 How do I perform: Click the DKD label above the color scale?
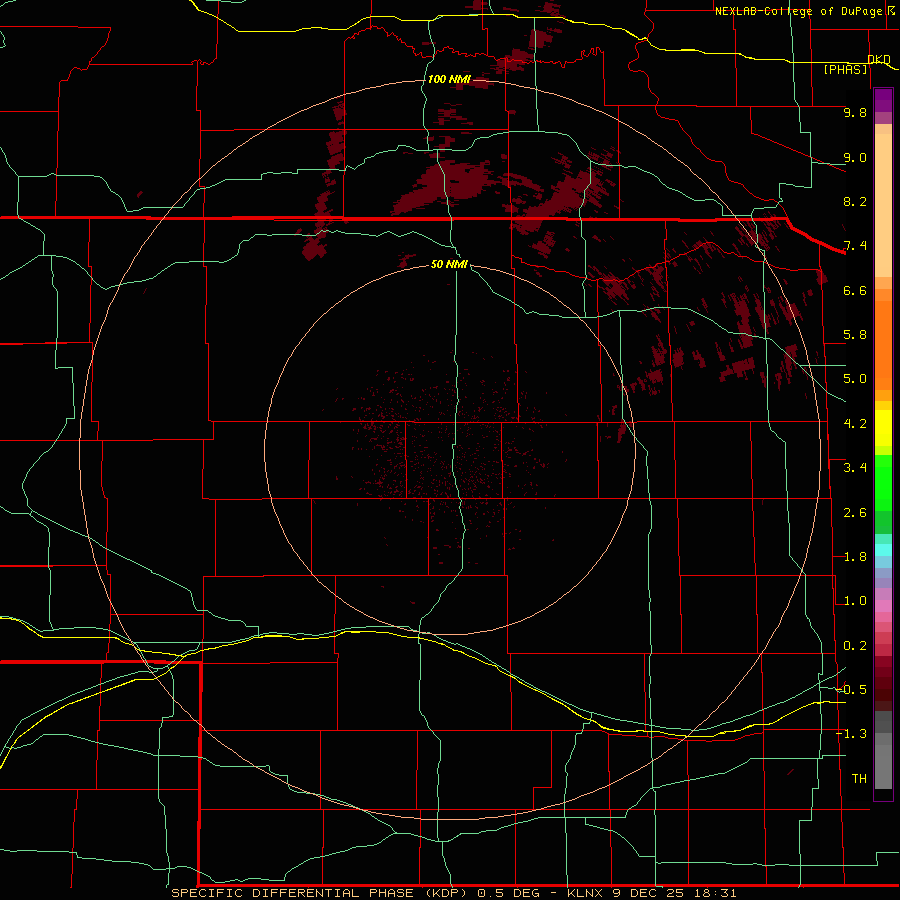(x=879, y=60)
